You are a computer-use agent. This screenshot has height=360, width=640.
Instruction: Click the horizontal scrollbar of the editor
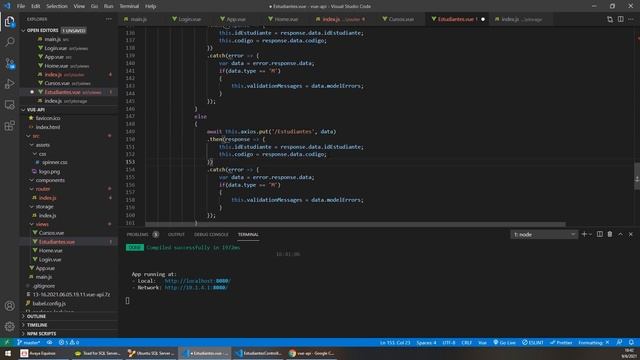(355, 224)
